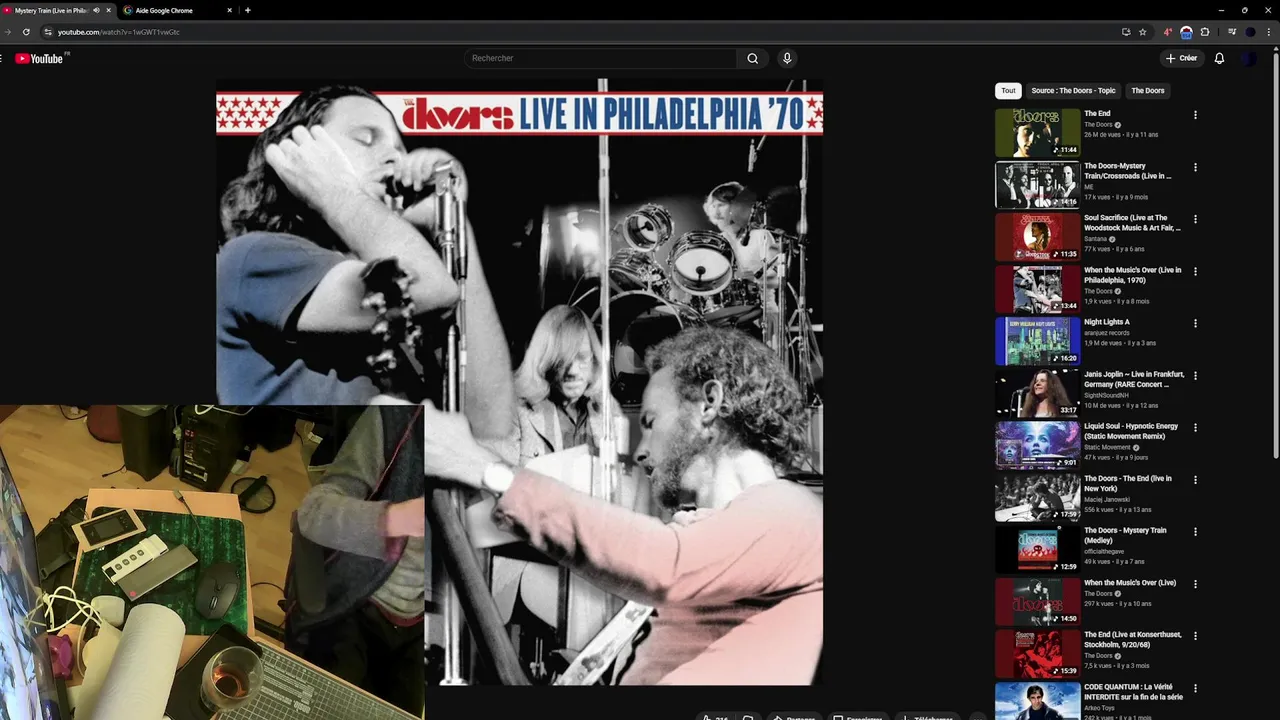Open options for 'When the Music's Over (Live)'
Viewport: 1280px width, 720px height.
pos(1195,583)
